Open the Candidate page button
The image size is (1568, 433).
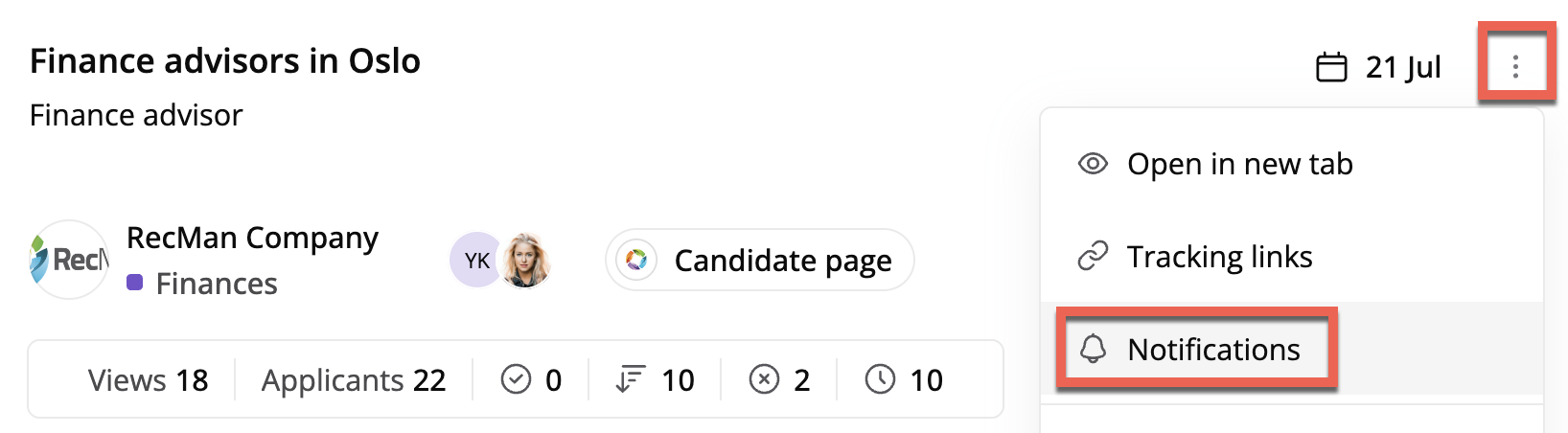(760, 260)
